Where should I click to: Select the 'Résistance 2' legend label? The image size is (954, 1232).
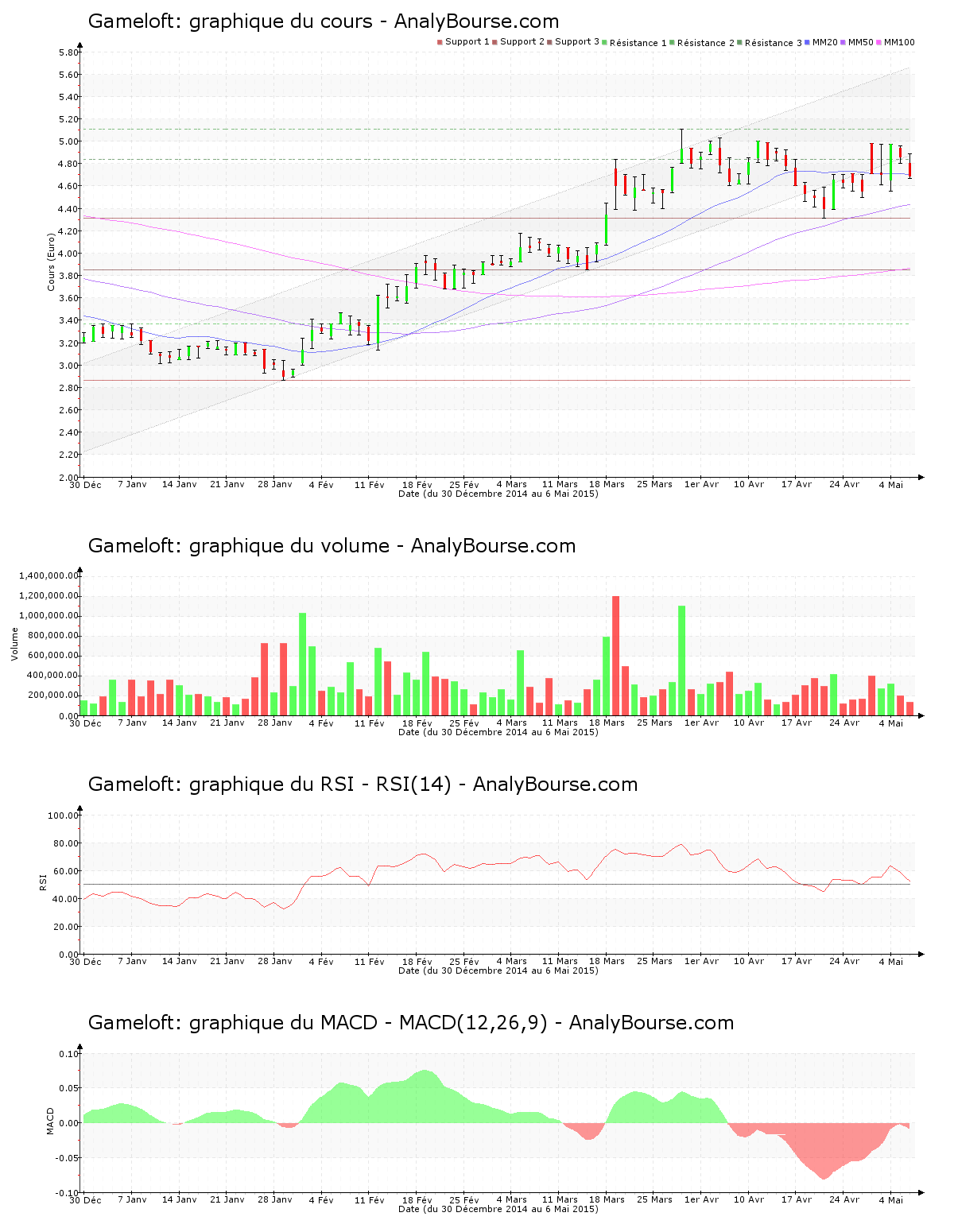point(706,43)
